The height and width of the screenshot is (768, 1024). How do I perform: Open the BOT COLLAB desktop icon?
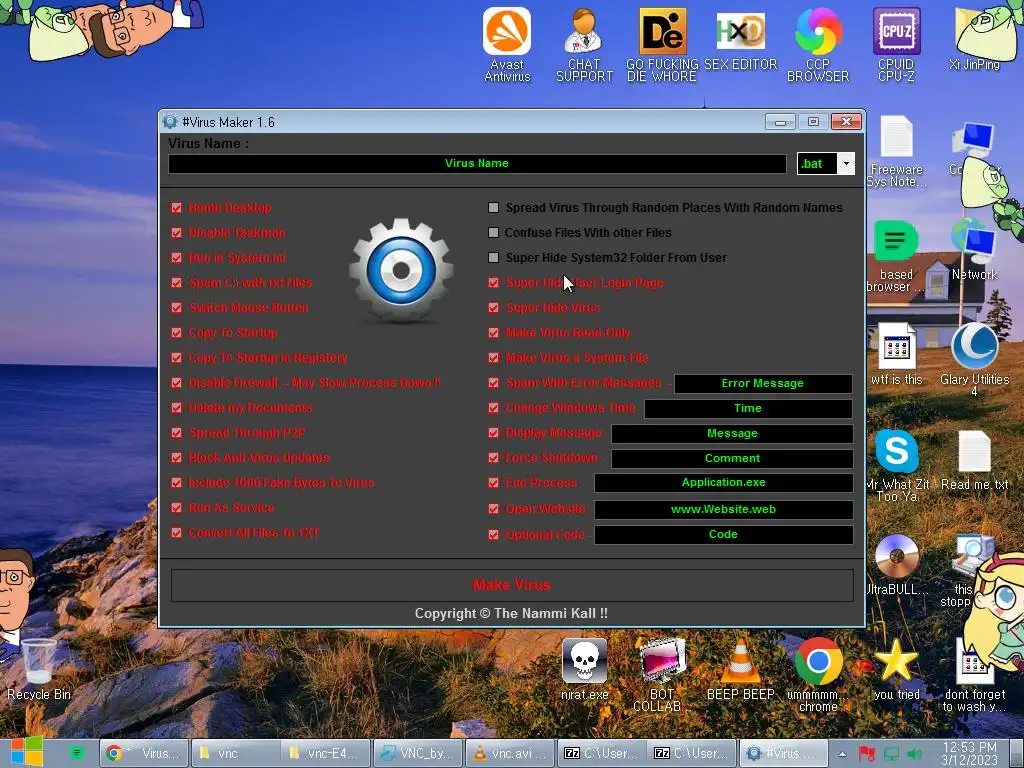pos(662,675)
